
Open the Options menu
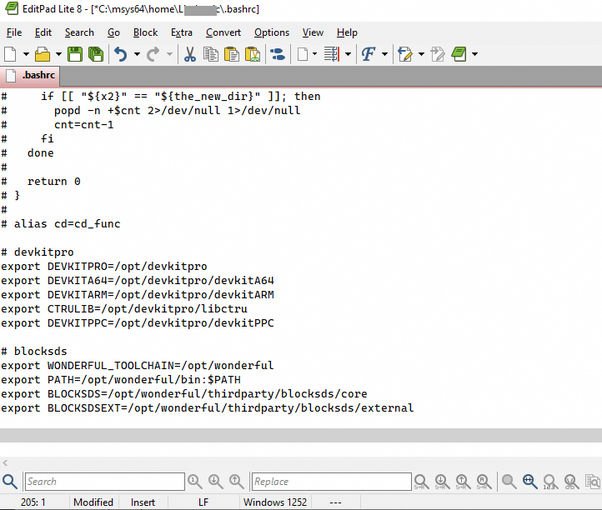[272, 33]
